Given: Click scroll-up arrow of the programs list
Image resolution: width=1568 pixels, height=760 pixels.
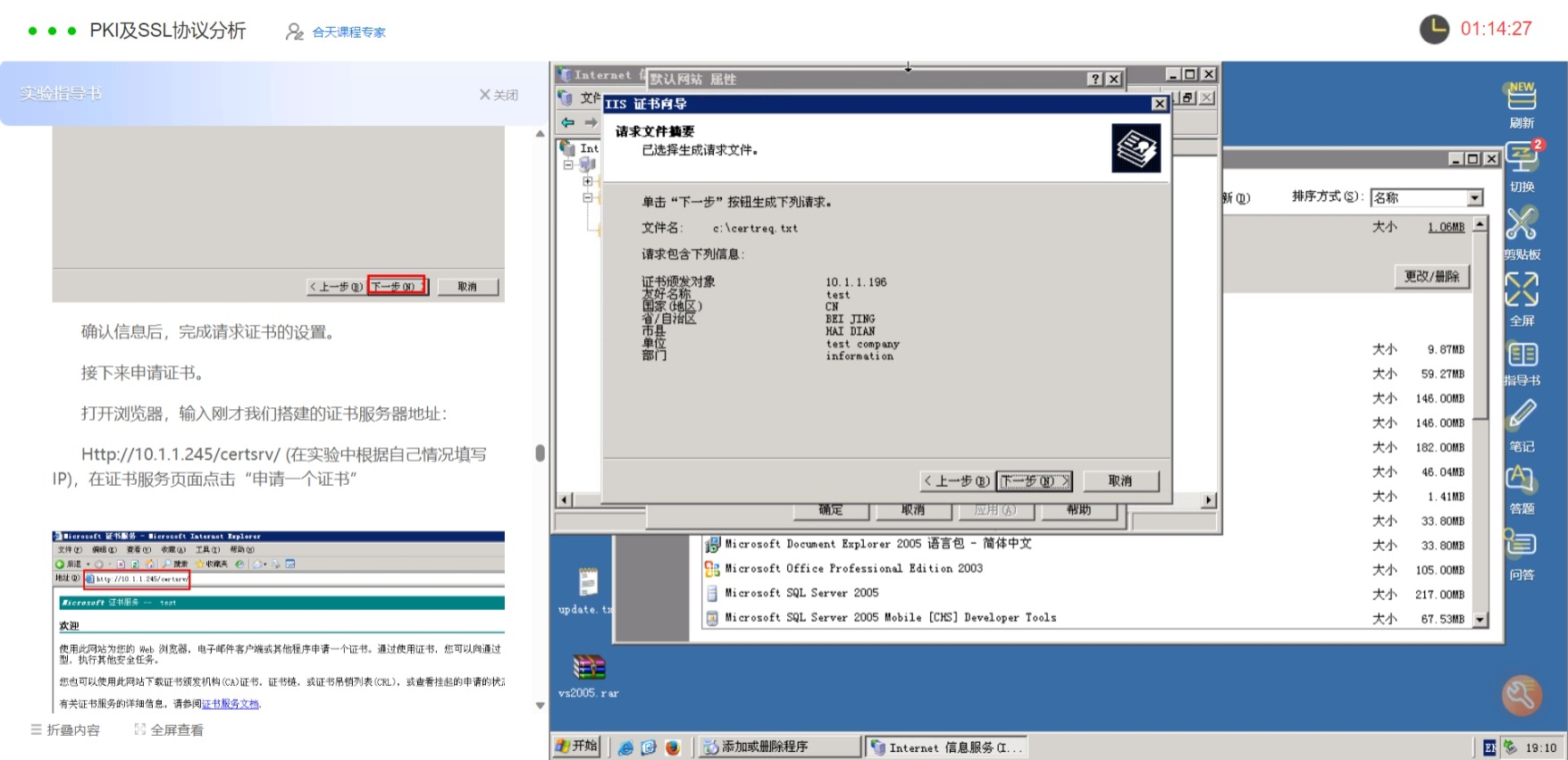Looking at the screenshot, I should click(x=1480, y=223).
